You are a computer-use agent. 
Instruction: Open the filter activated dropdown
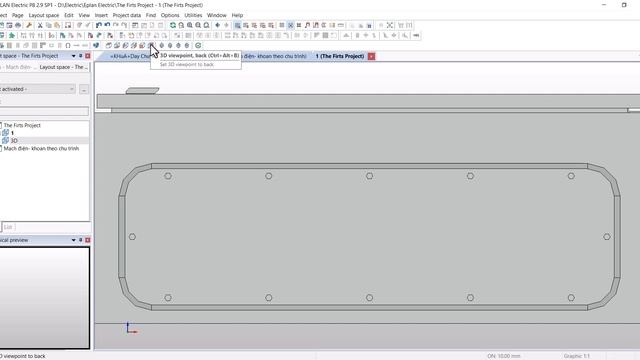[37, 89]
